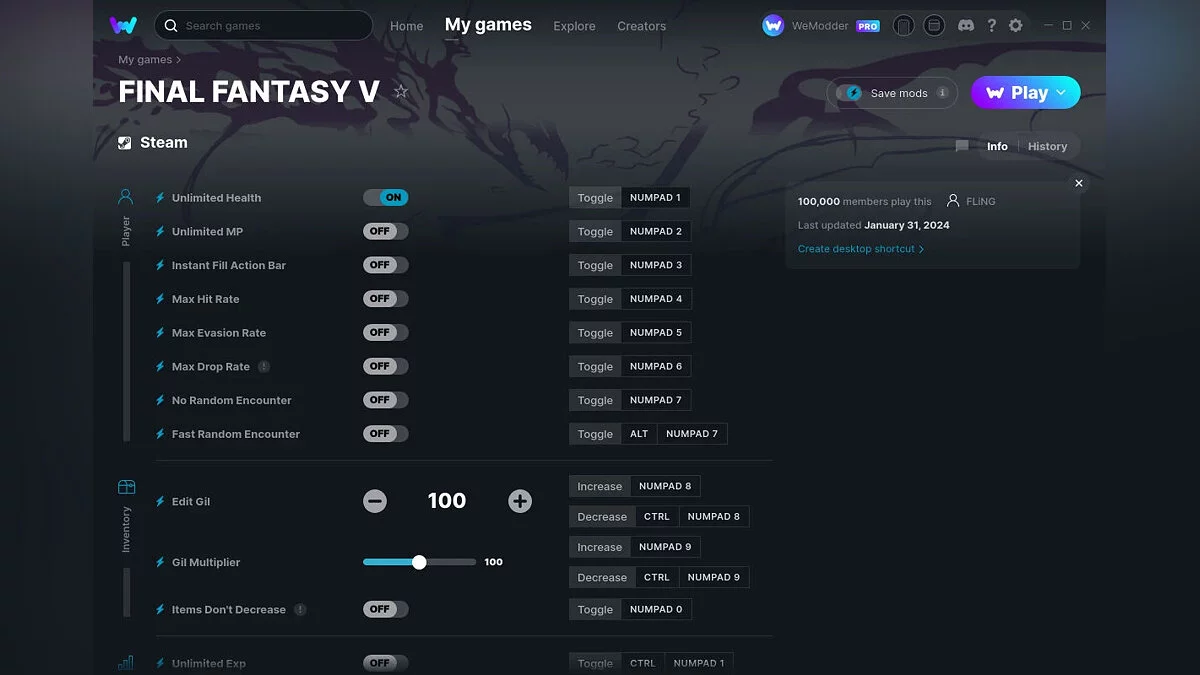Open the Discord community icon

click(966, 25)
